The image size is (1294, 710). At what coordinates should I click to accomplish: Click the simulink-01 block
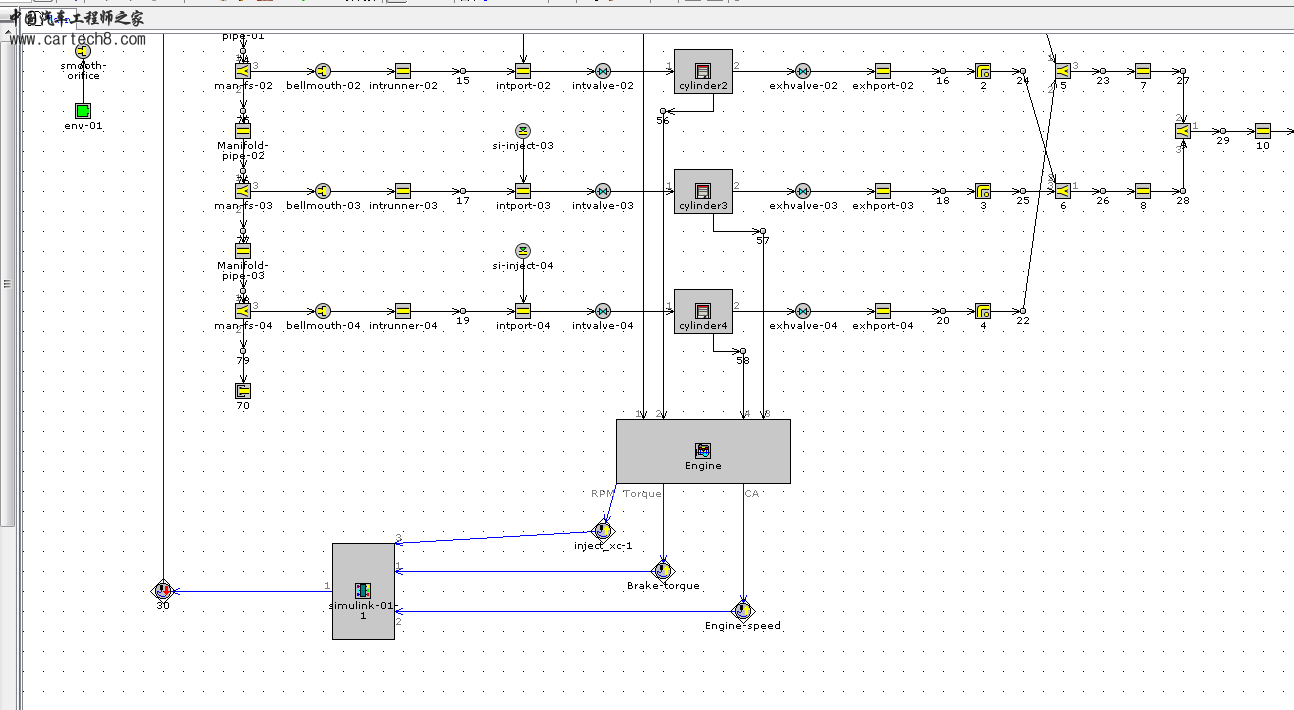coord(363,591)
